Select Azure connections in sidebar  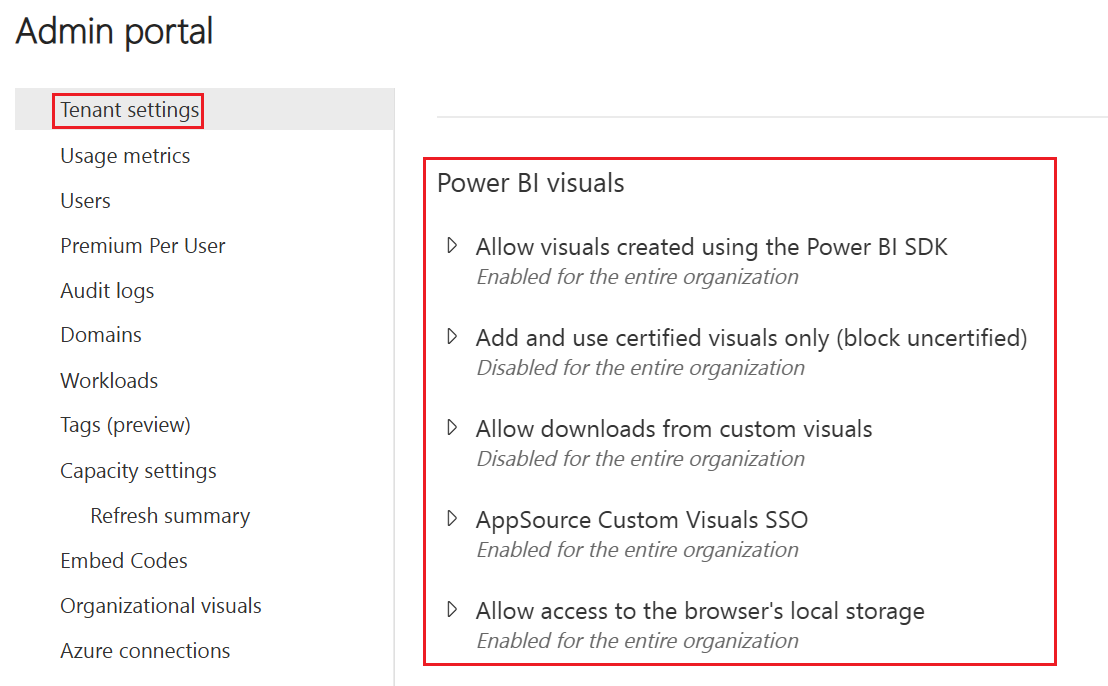145,651
